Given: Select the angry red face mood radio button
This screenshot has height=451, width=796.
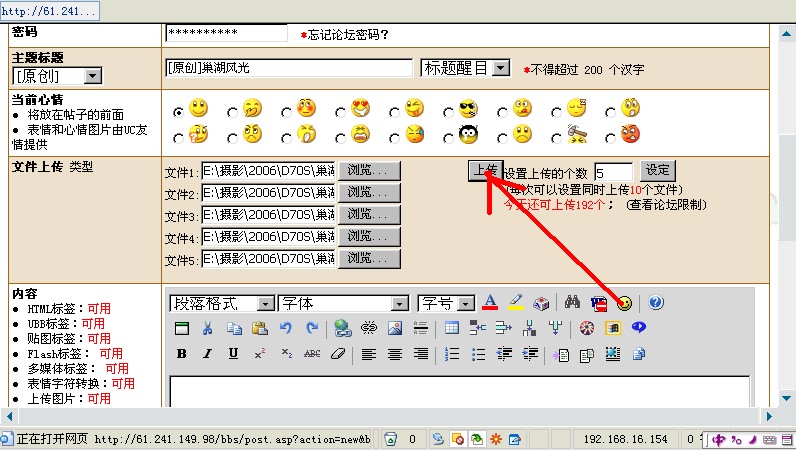Looking at the screenshot, I should pyautogui.click(x=609, y=136).
